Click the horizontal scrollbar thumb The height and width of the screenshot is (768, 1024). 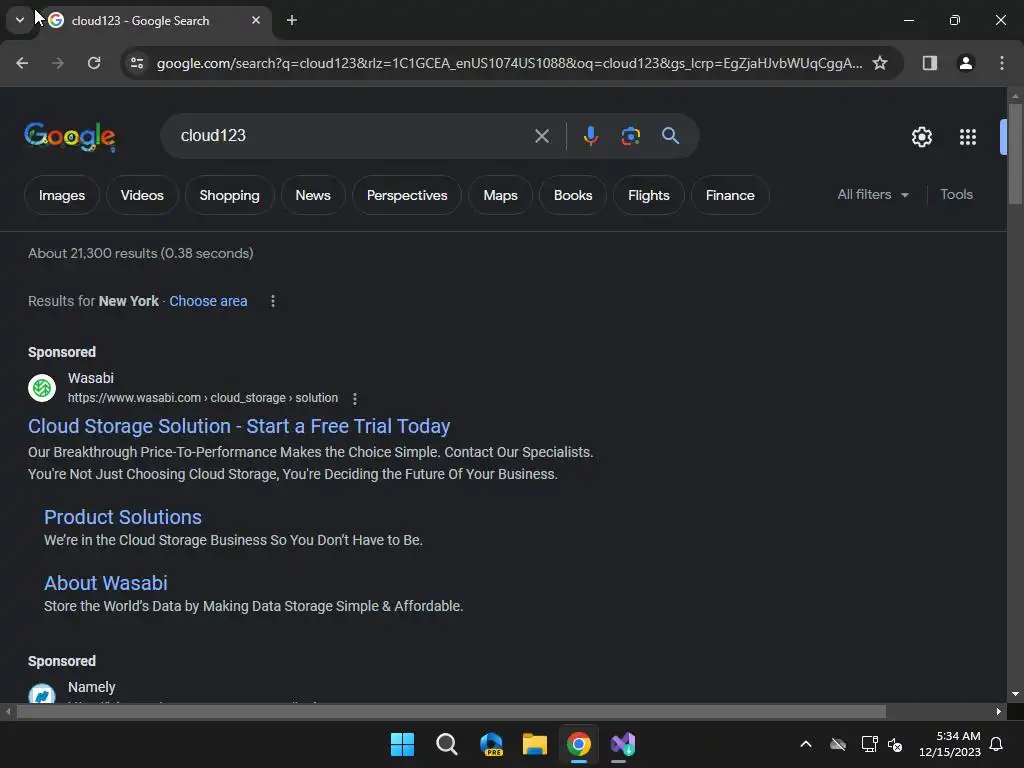click(x=451, y=711)
